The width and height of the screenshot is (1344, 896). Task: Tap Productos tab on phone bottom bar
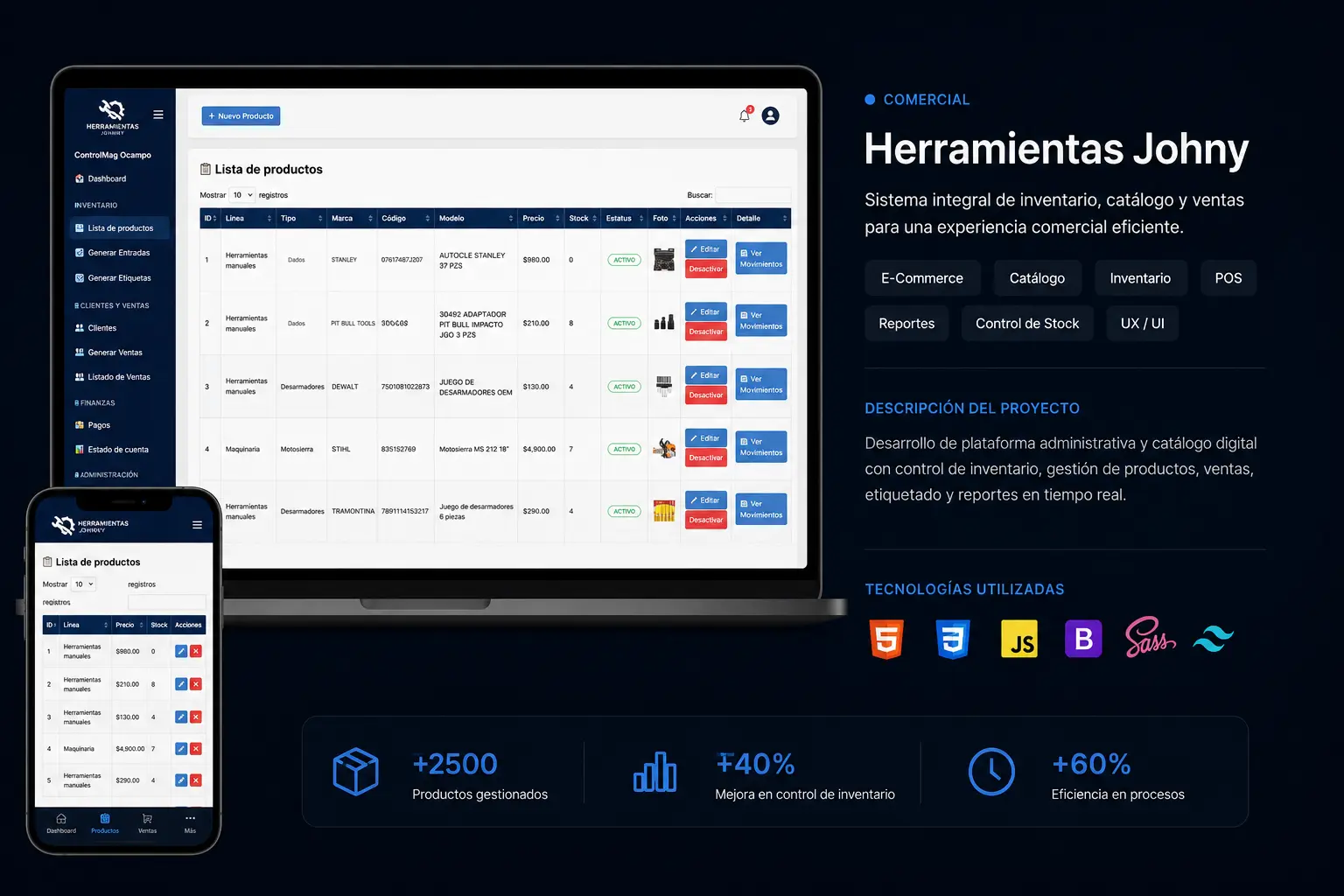click(x=105, y=823)
